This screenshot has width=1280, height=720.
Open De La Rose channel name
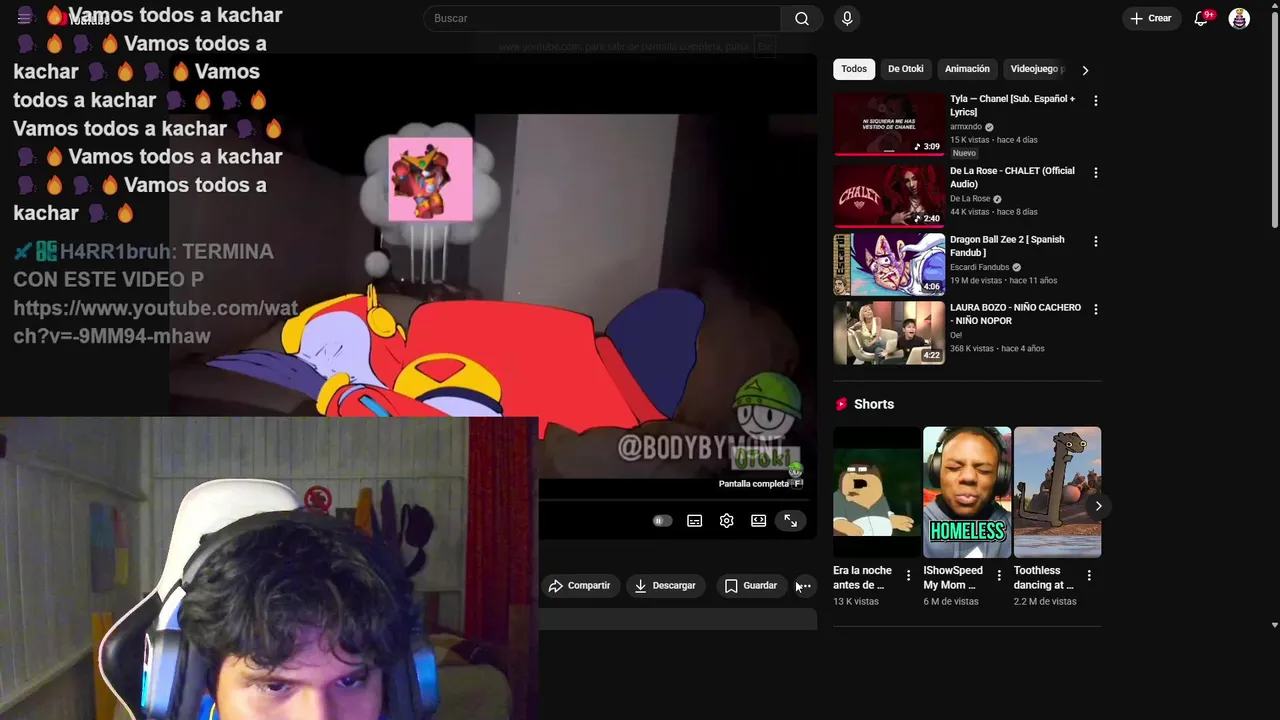(x=970, y=199)
